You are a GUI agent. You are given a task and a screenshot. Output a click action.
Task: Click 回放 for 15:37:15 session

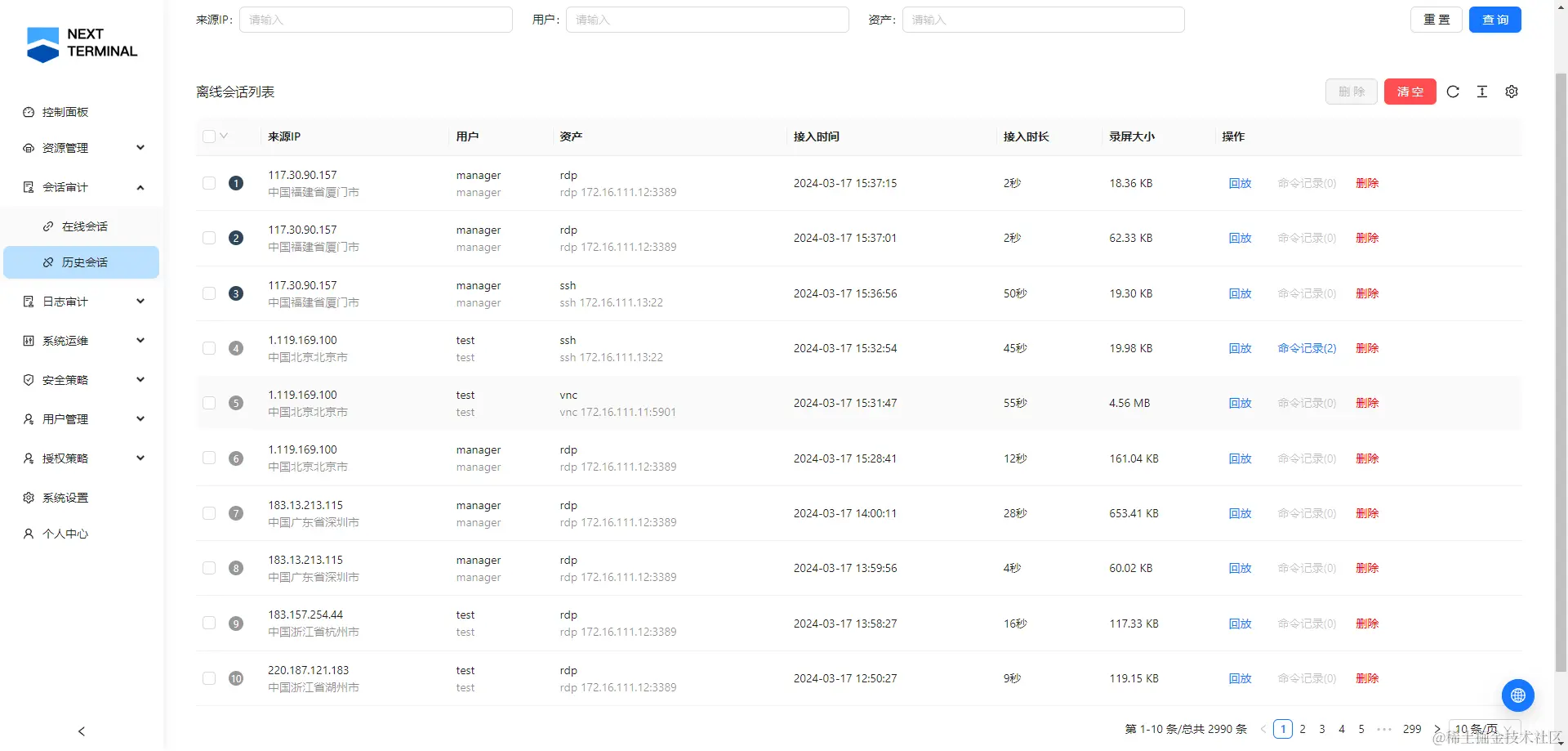coord(1240,183)
